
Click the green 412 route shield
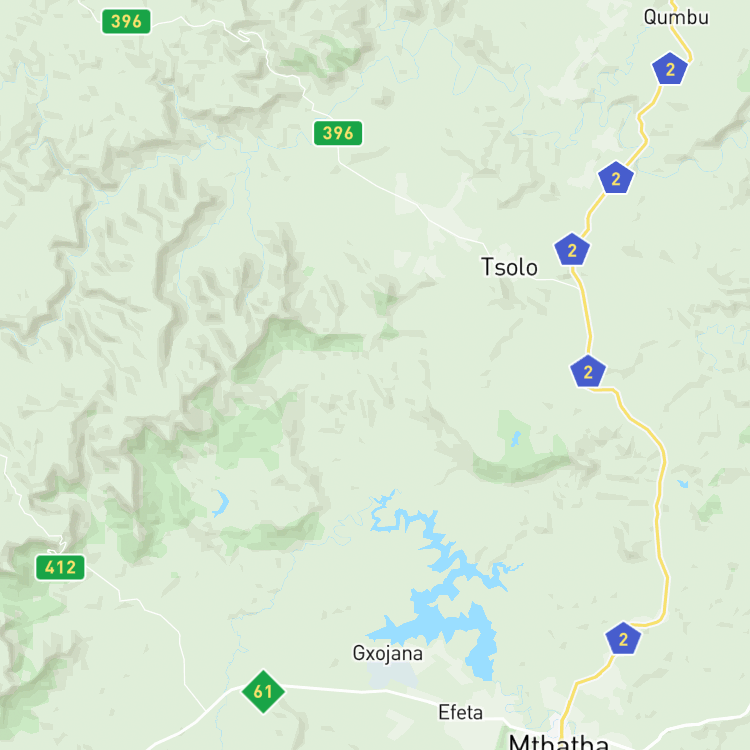(x=60, y=567)
